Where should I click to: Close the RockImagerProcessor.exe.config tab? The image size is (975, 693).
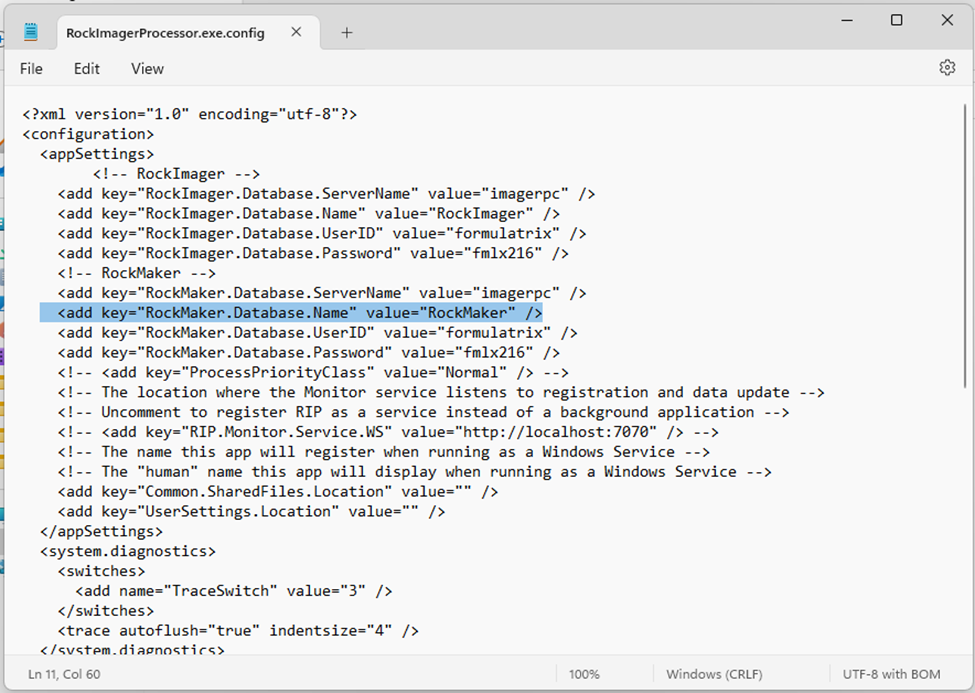296,32
